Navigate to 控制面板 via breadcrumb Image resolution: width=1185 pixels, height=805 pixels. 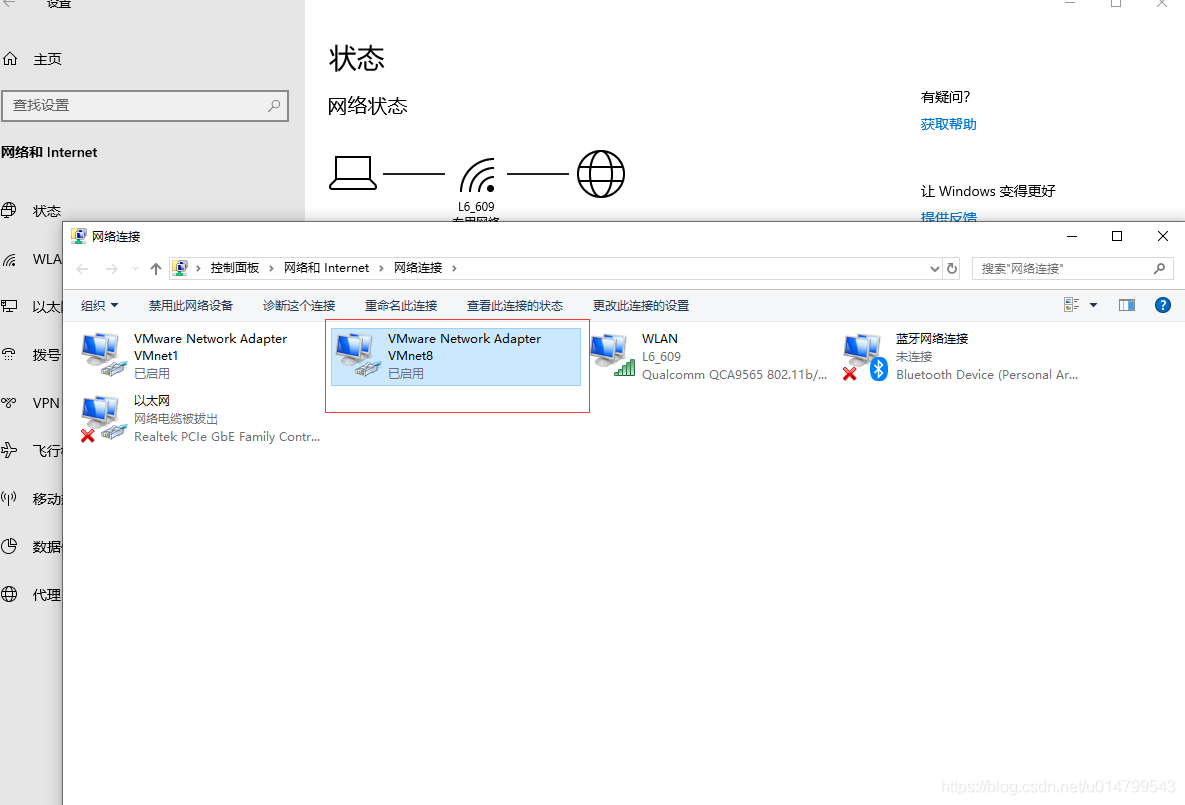[236, 267]
